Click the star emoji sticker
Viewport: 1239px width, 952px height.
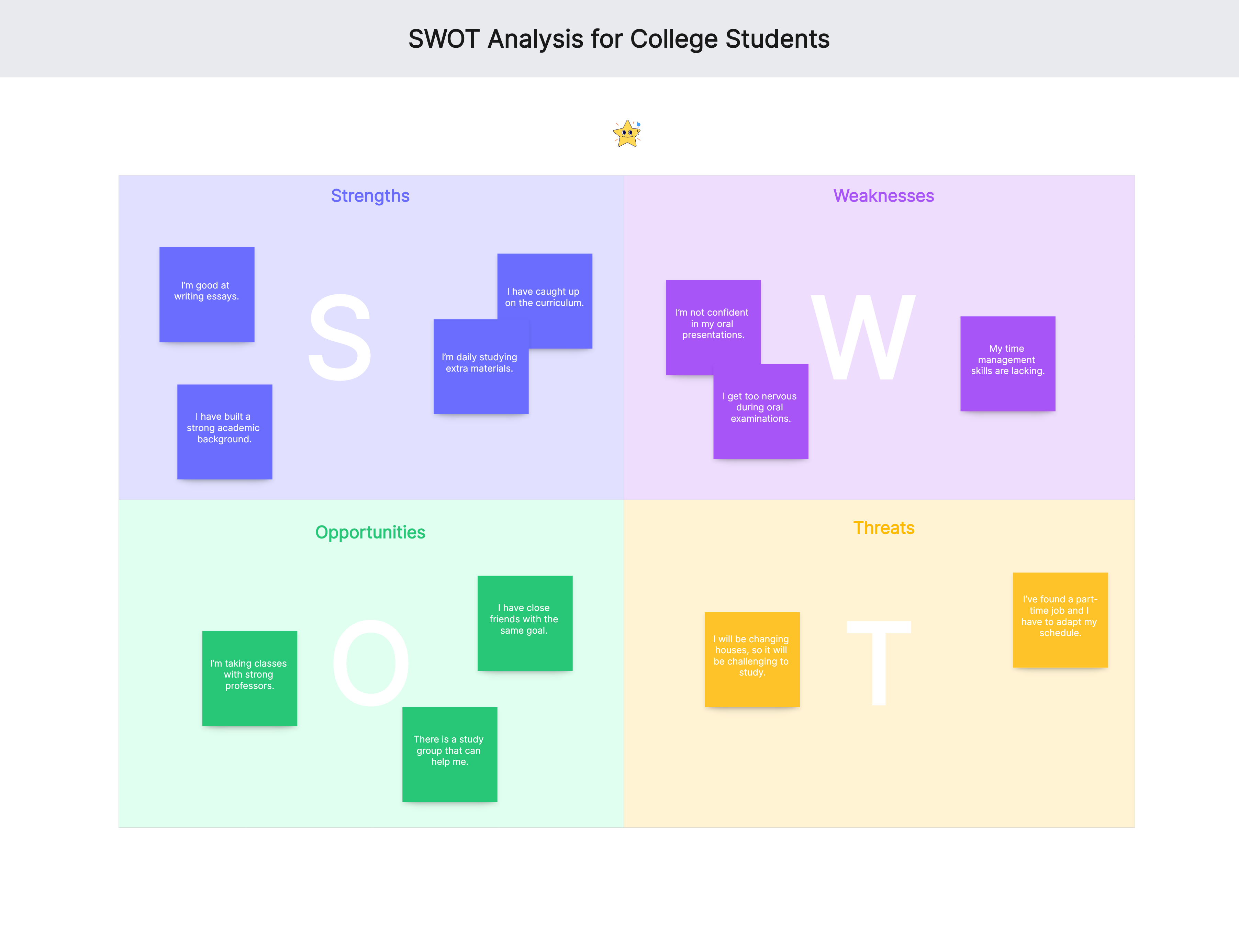(x=627, y=134)
